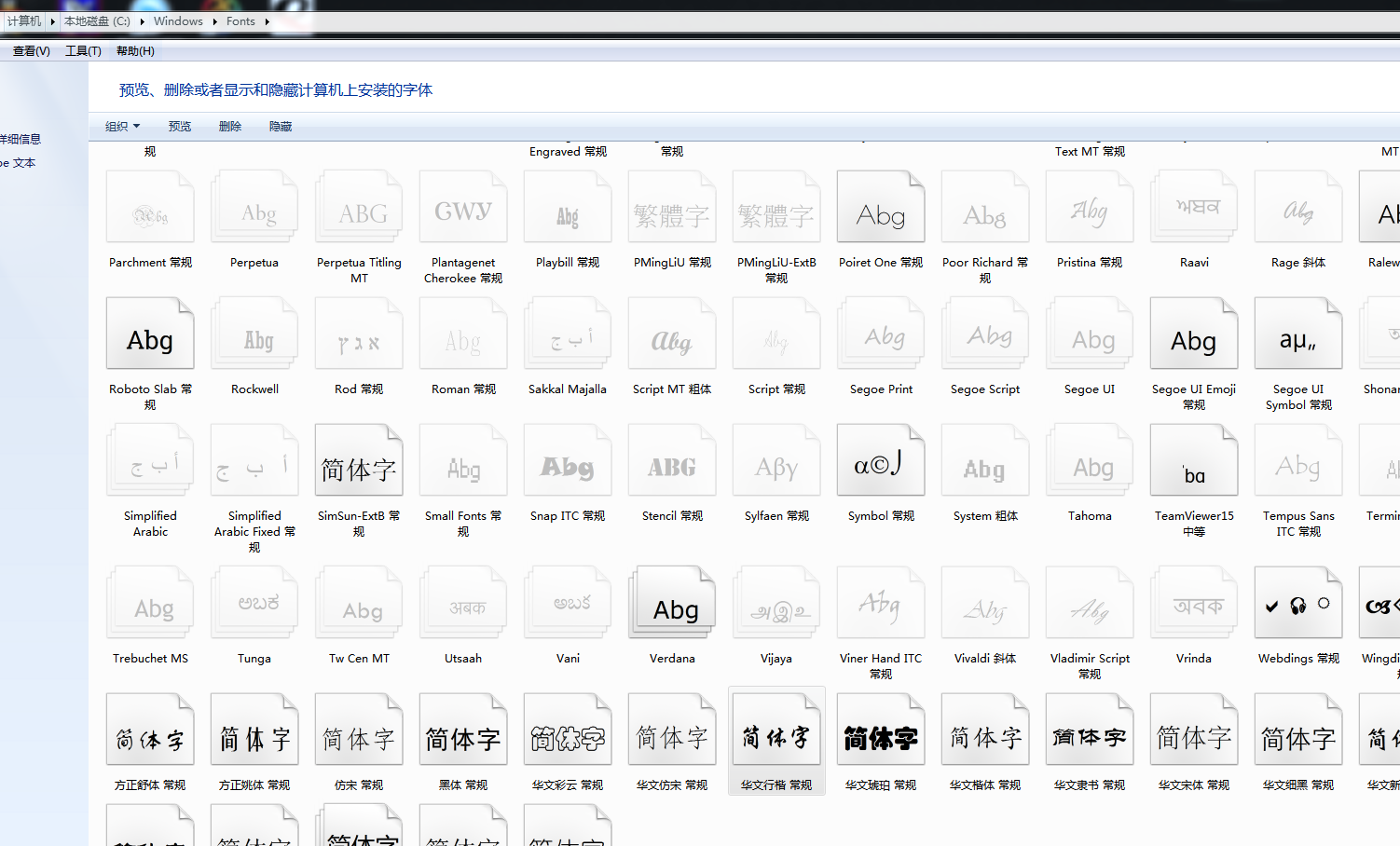
Task: Select the Vladimir Script font icon
Action: [x=1090, y=603]
